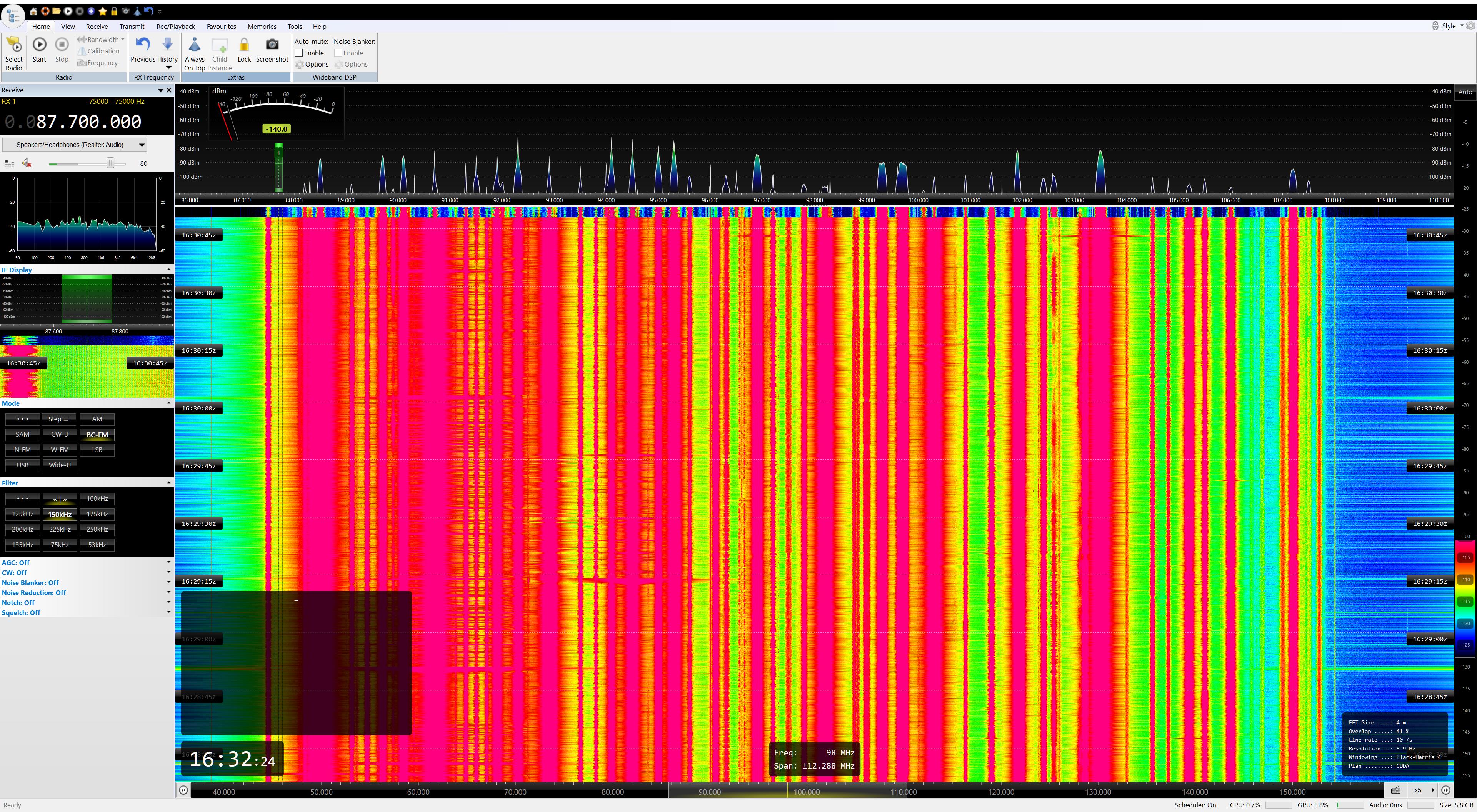Open the Rec/Playback ribbon tab
This screenshot has height=812, width=1477.
point(175,27)
